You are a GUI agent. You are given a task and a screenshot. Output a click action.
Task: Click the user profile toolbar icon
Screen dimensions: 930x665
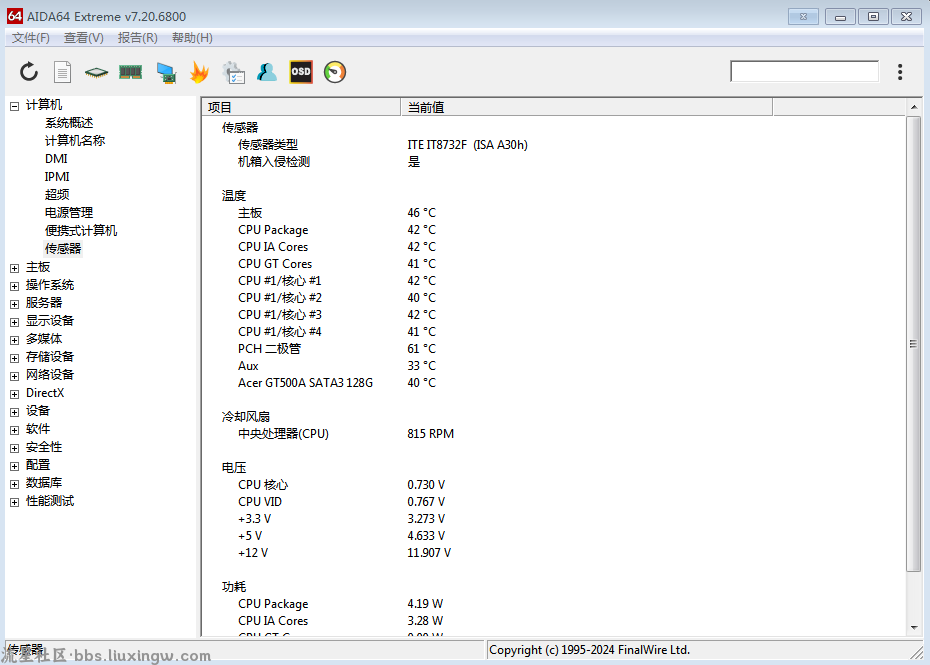[x=267, y=72]
